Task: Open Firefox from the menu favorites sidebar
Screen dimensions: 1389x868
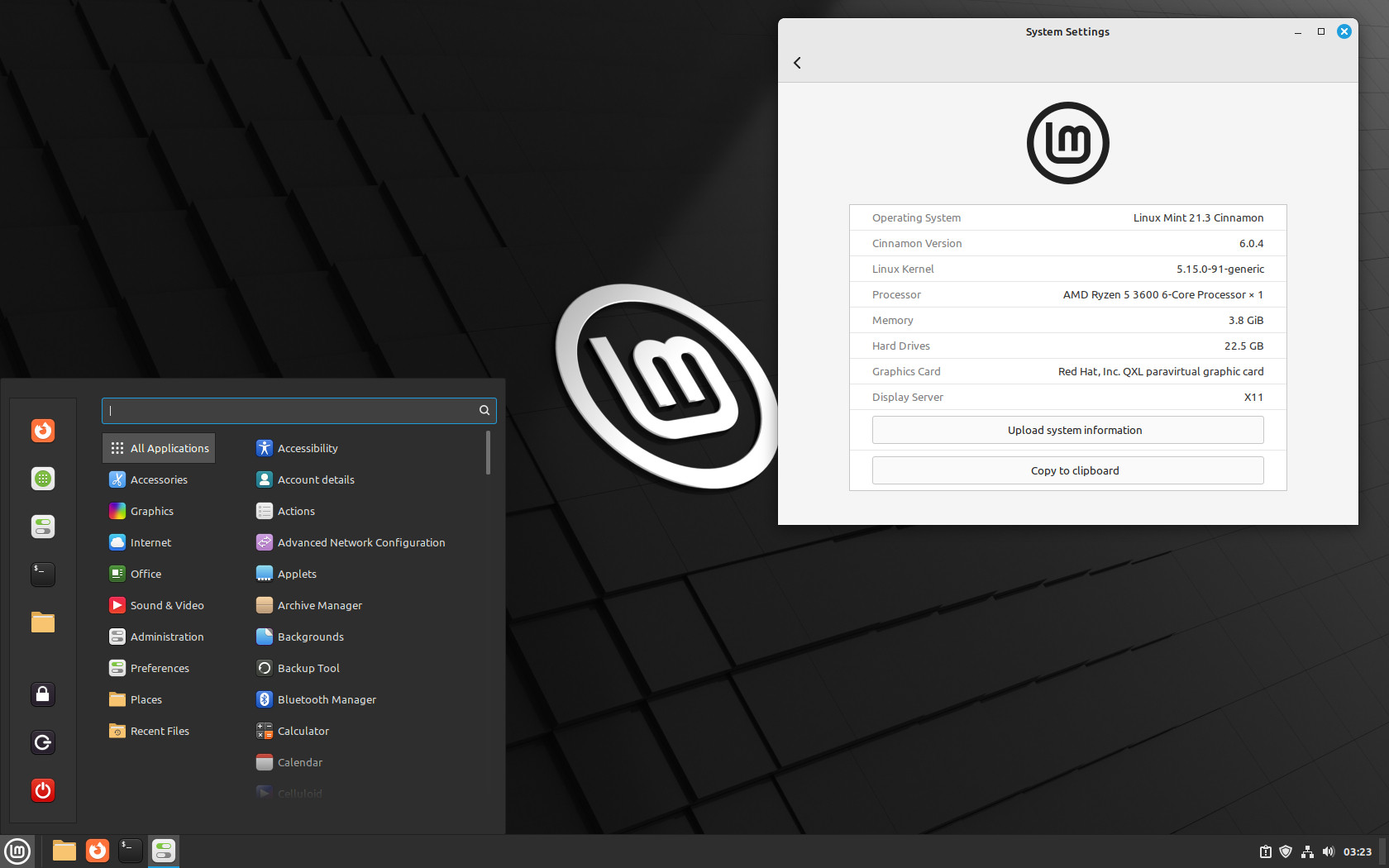Action: (x=43, y=431)
